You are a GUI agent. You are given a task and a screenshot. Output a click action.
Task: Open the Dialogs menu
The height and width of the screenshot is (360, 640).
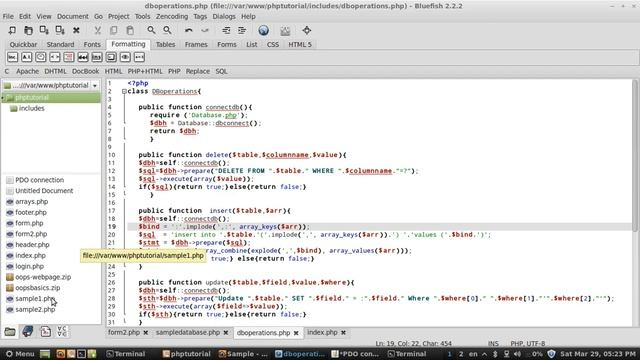[224, 16]
